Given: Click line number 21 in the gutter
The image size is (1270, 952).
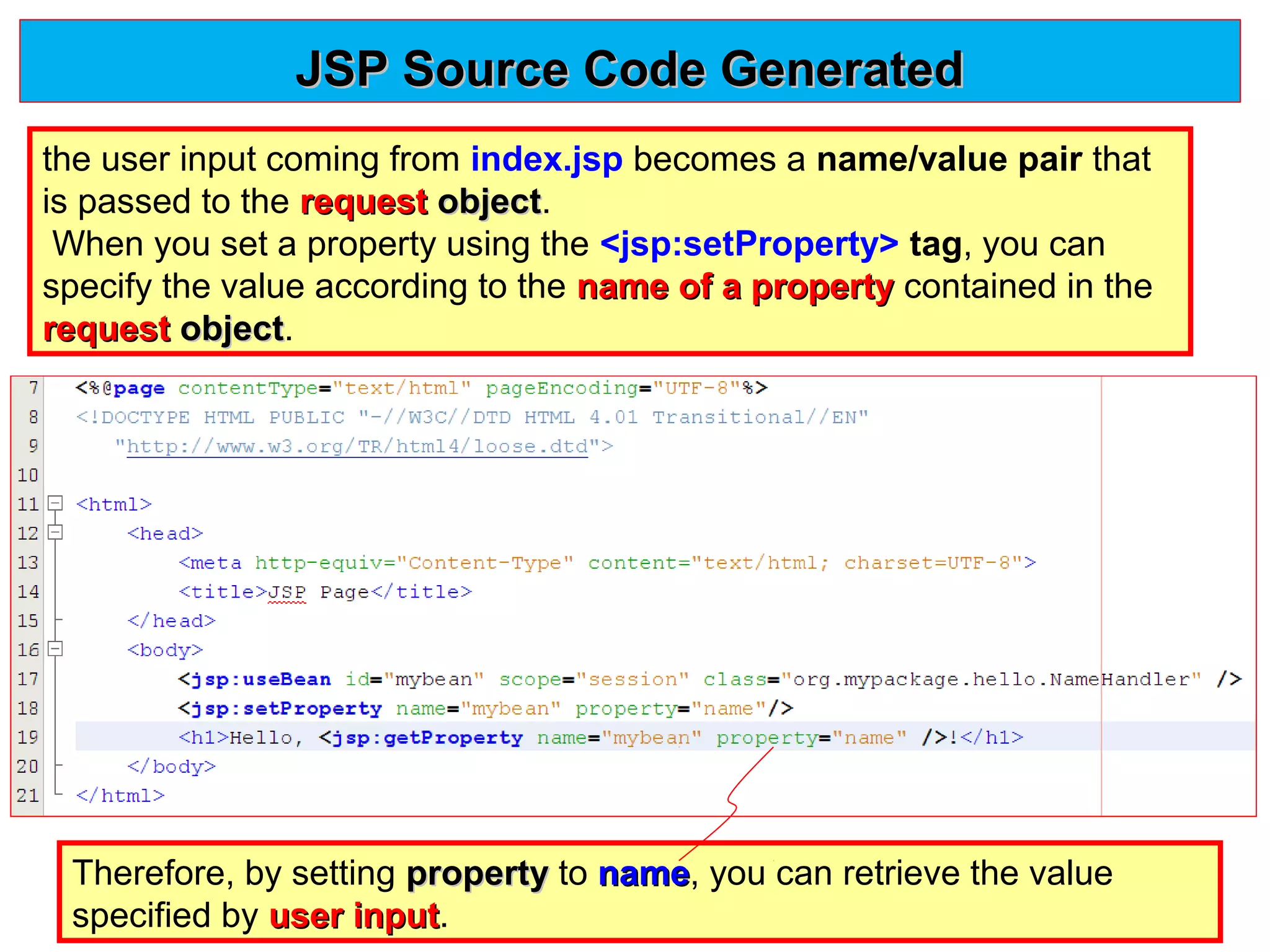Looking at the screenshot, I should click(28, 796).
